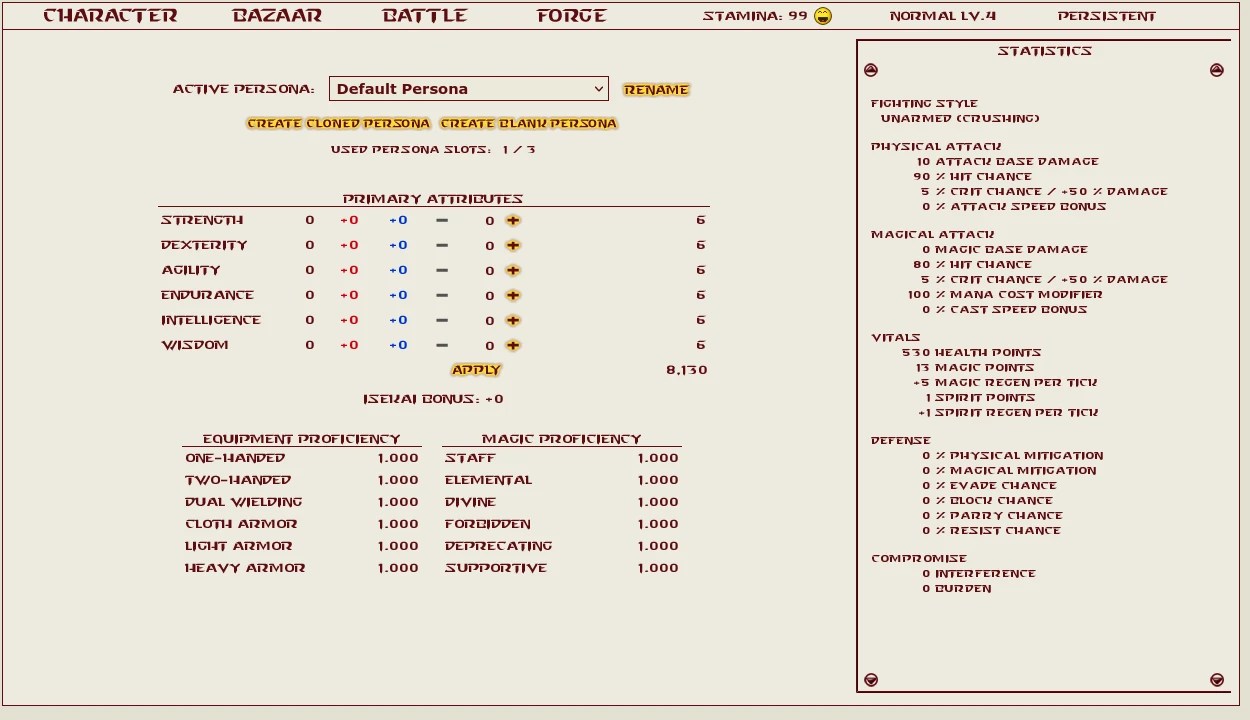1250x720 pixels.
Task: Open the Active Persona dropdown
Action: click(x=468, y=89)
